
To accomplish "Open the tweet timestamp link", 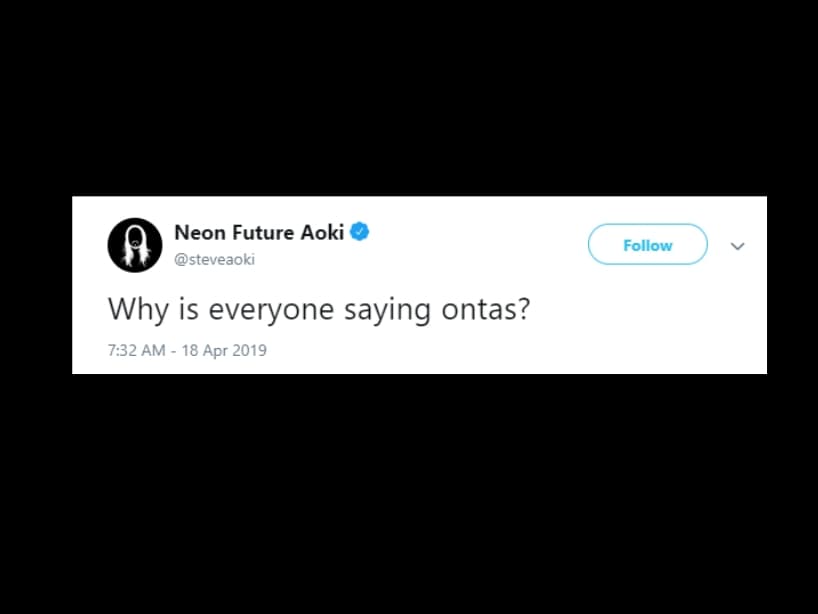I will (186, 350).
